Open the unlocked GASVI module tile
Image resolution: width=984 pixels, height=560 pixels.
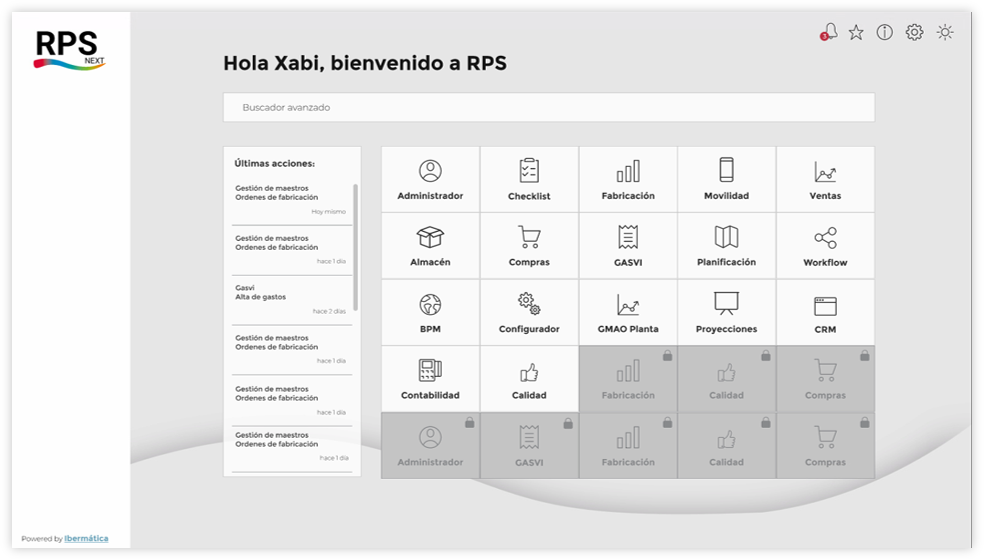coord(628,246)
